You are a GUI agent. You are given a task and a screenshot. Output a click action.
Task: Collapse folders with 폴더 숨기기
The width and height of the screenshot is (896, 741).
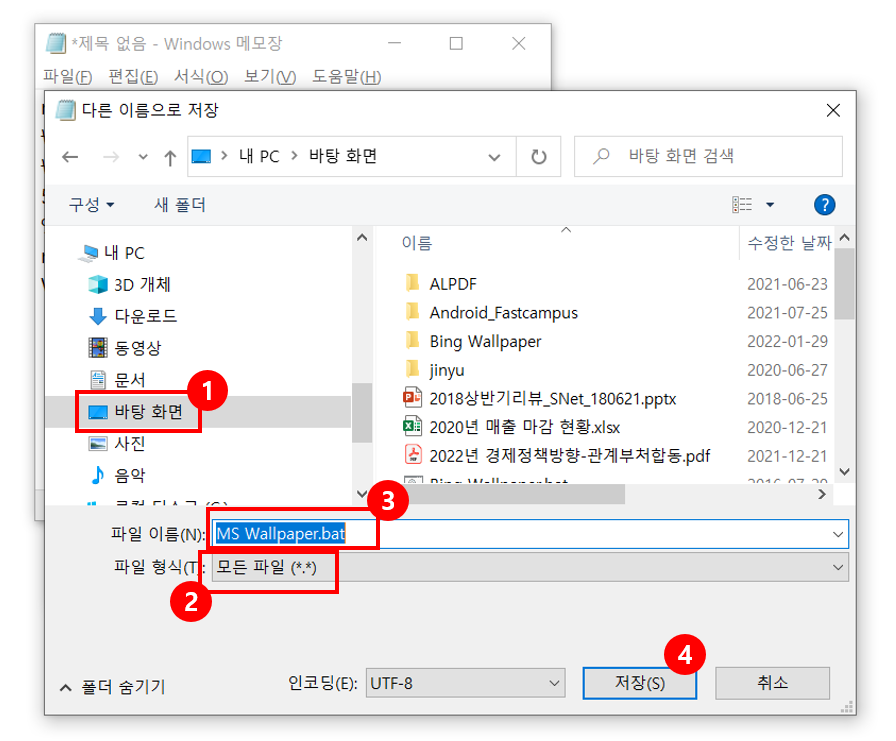coord(113,687)
